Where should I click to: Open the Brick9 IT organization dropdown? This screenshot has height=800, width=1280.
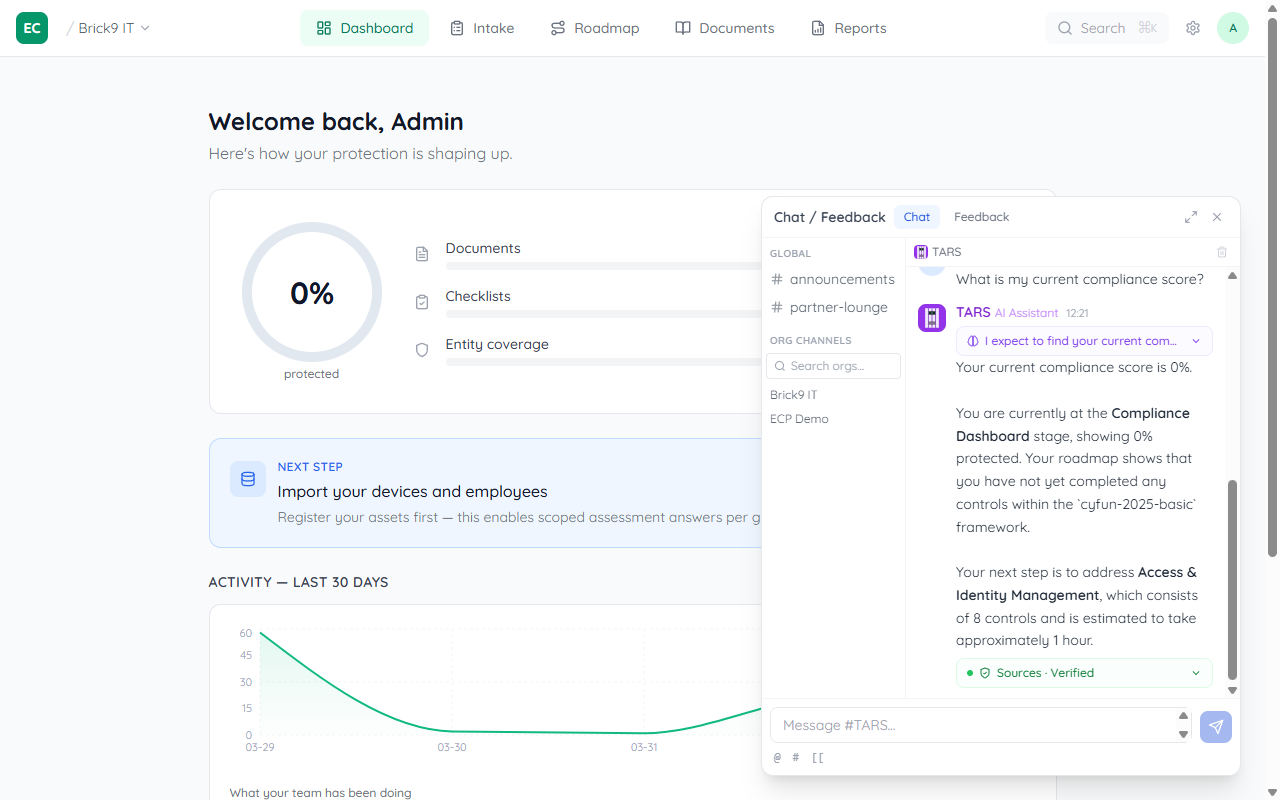pos(114,28)
